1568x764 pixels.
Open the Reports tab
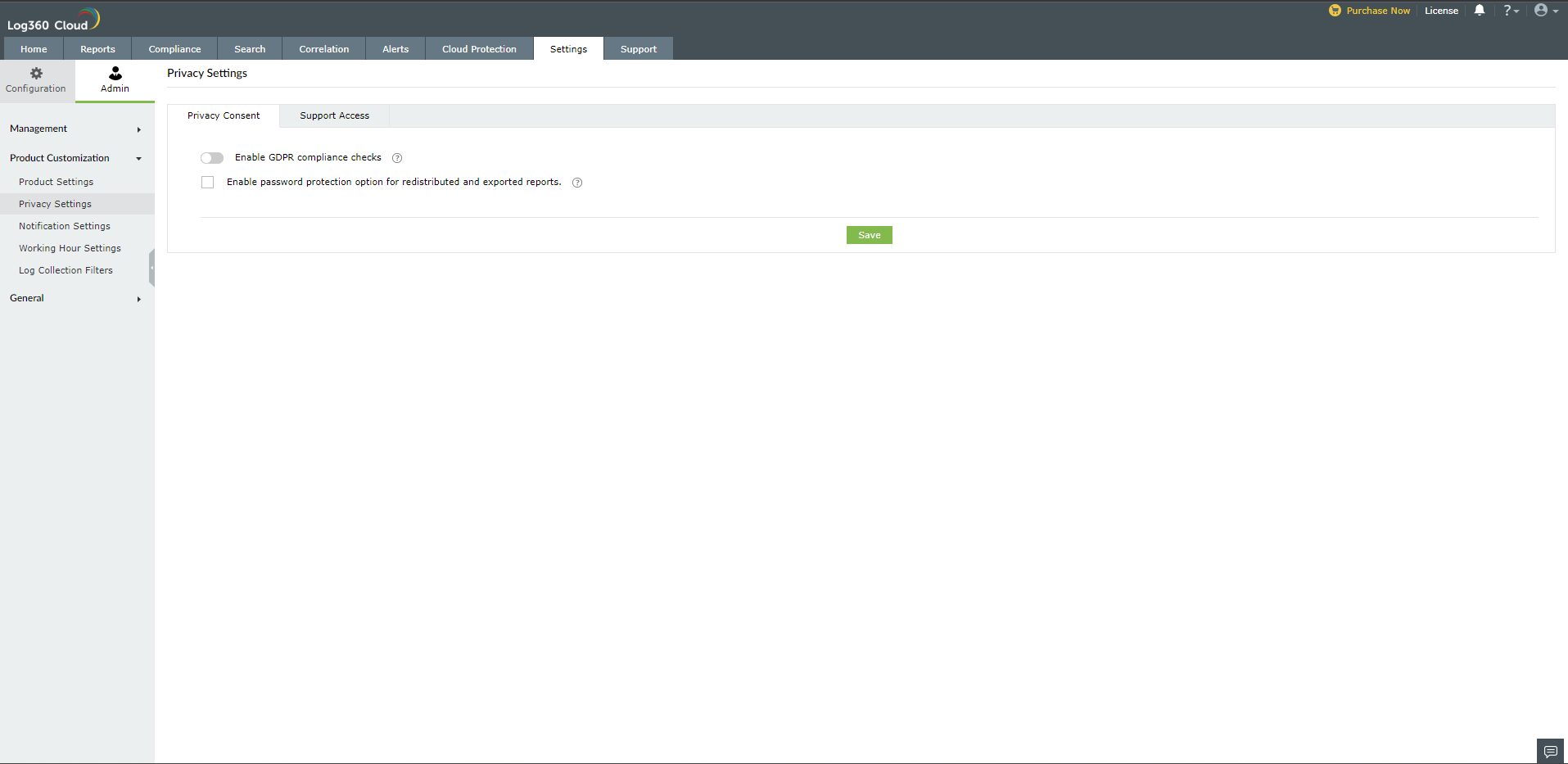(97, 49)
